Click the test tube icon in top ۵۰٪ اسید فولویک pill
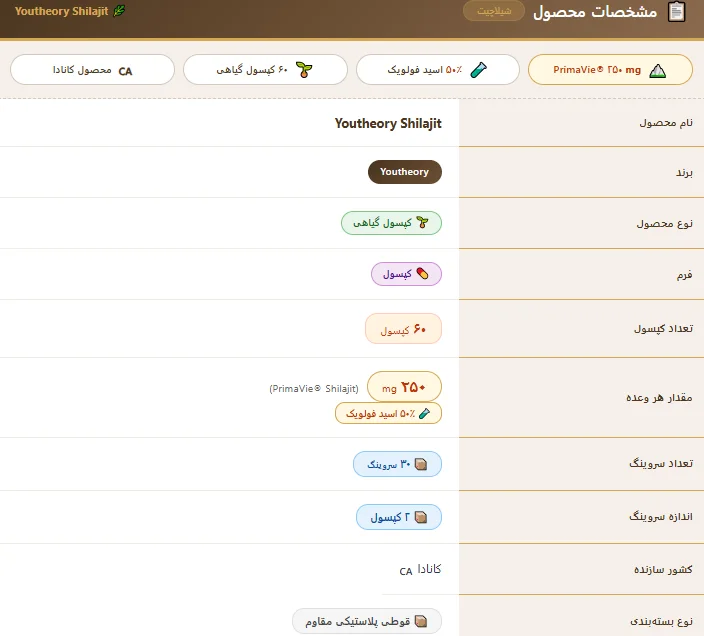The image size is (704, 636). click(478, 70)
